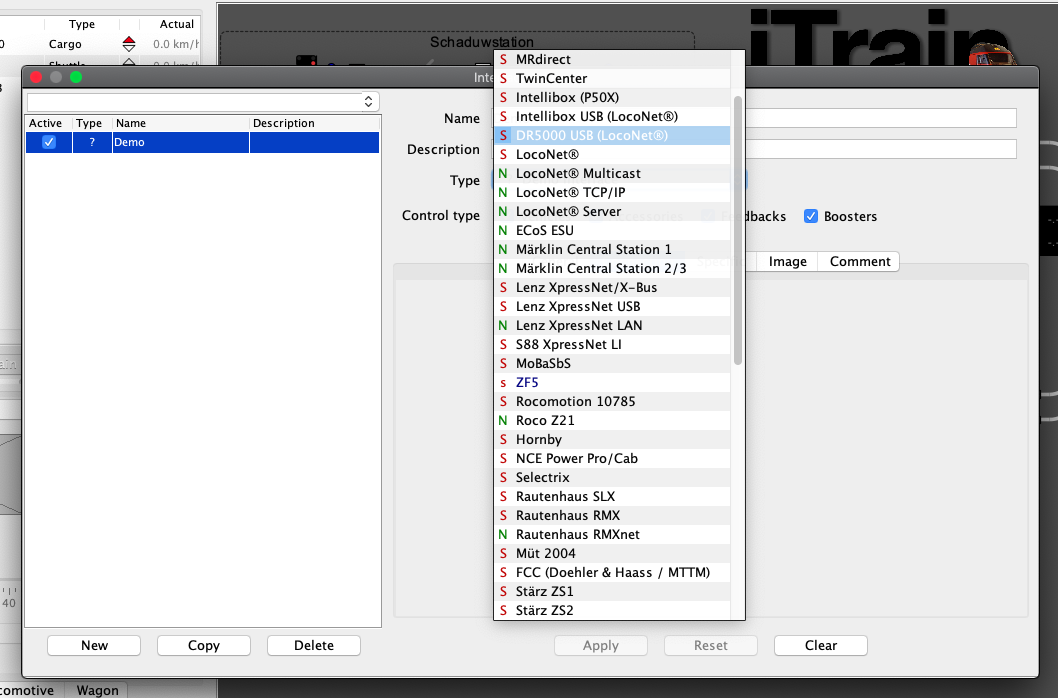This screenshot has width=1058, height=698.
Task: Click the dropdown list scrollbar
Action: (737, 230)
